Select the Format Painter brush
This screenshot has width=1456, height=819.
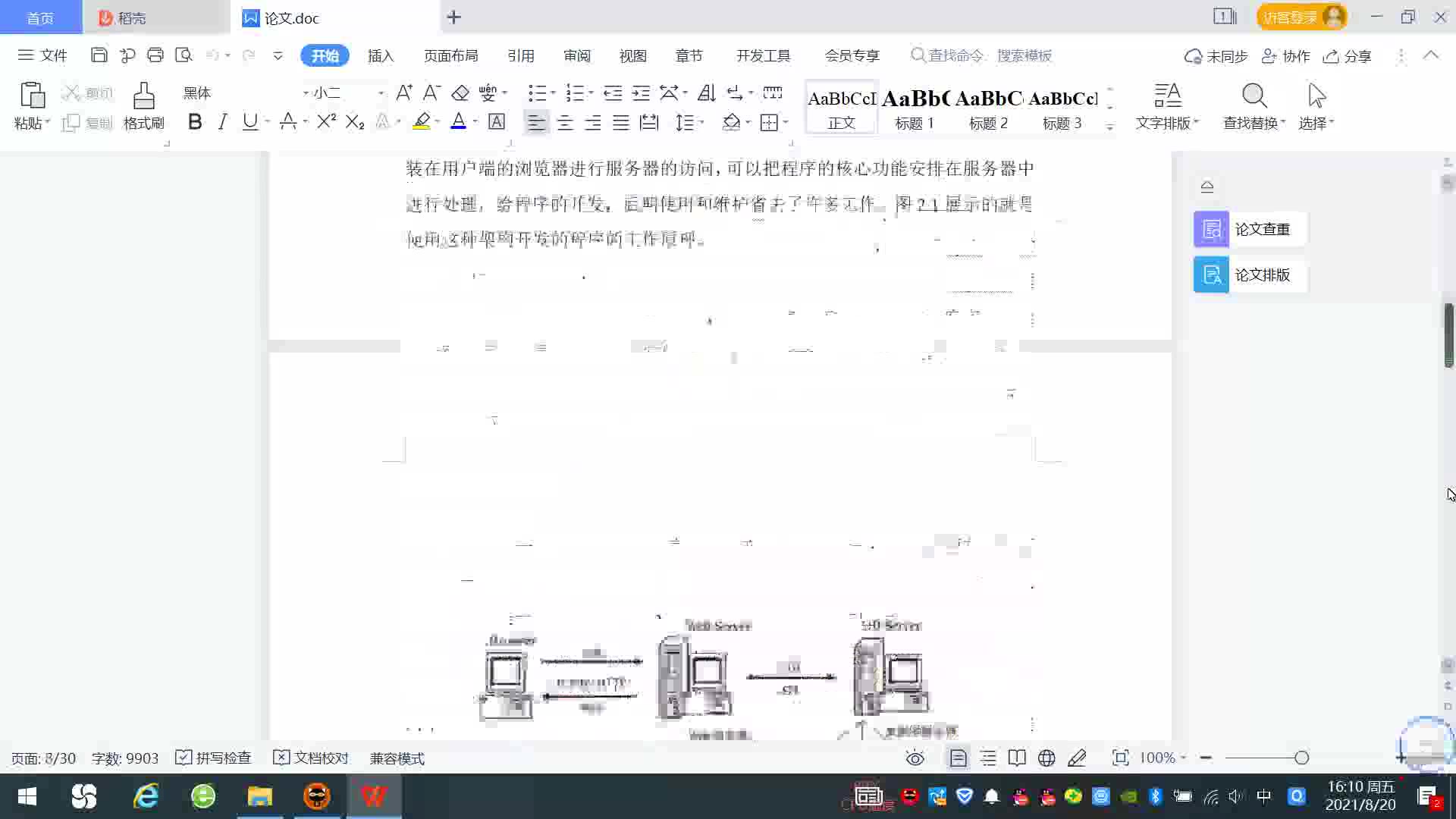pos(144,96)
